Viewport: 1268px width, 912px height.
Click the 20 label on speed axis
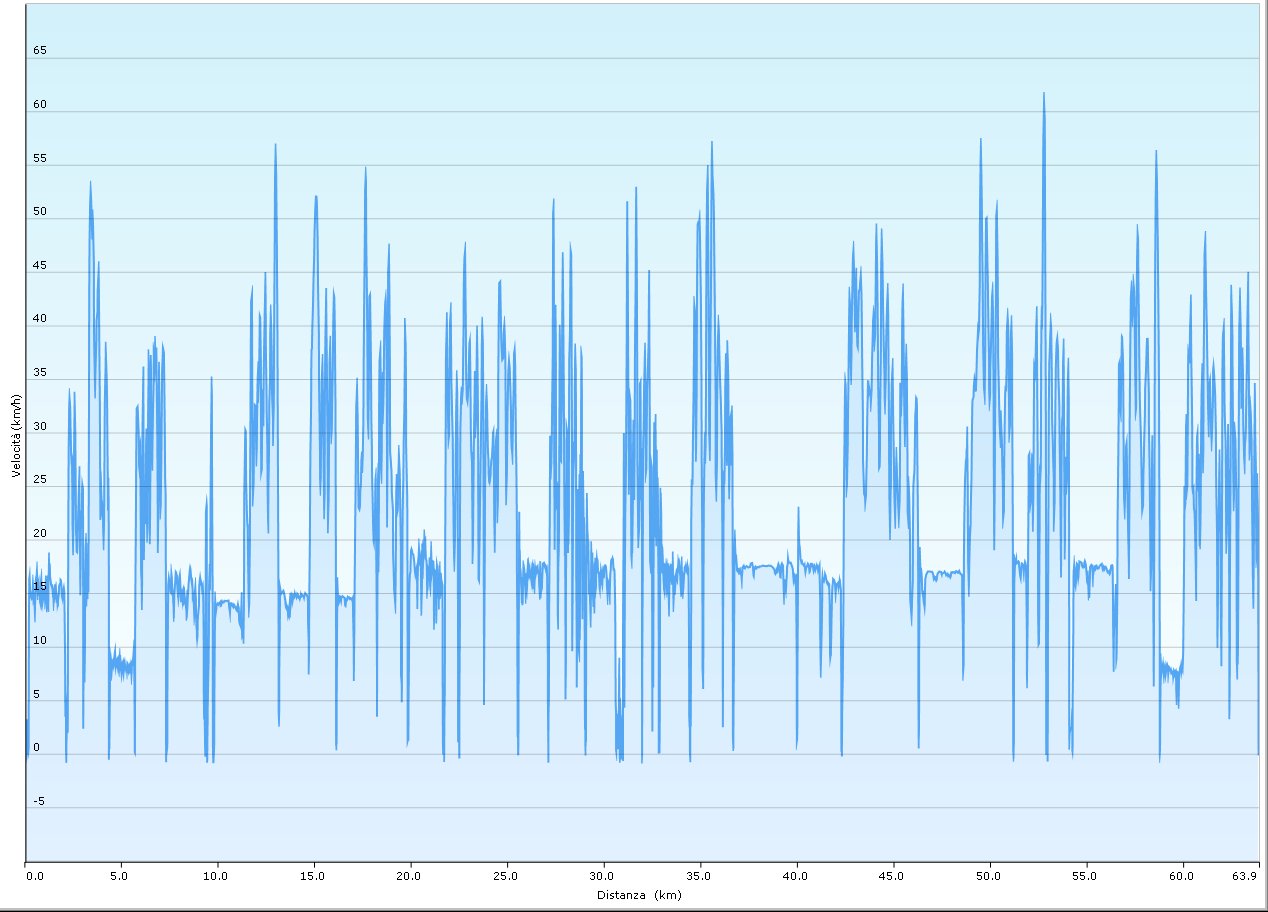pyautogui.click(x=40, y=533)
